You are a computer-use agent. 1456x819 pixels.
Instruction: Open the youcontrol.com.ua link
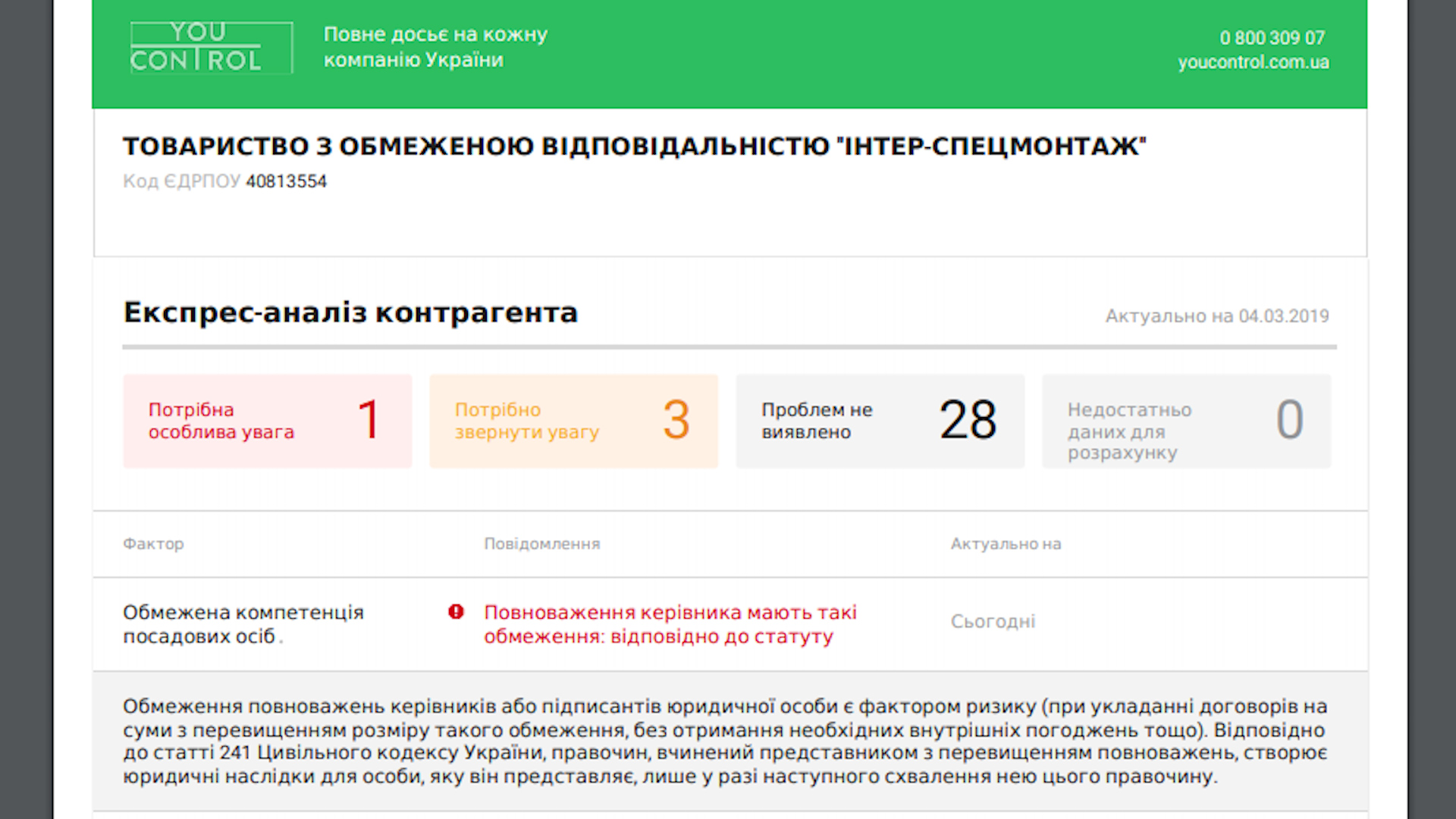pyautogui.click(x=1253, y=62)
